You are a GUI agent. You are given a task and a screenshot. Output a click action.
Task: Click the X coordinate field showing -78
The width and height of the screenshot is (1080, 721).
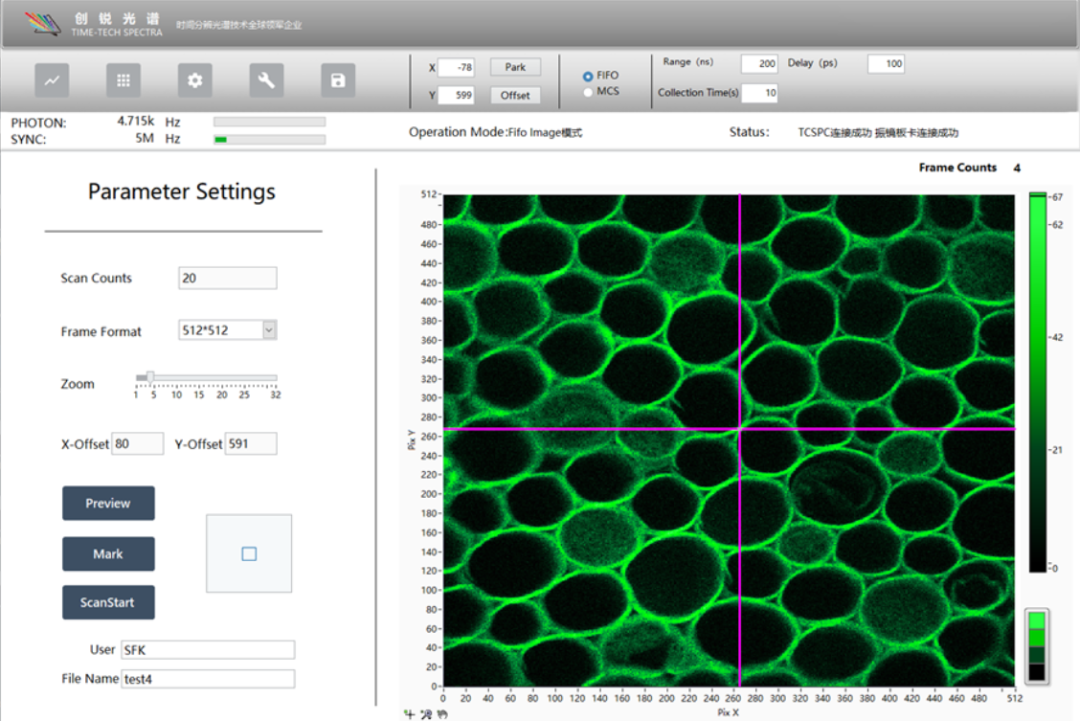(x=456, y=67)
